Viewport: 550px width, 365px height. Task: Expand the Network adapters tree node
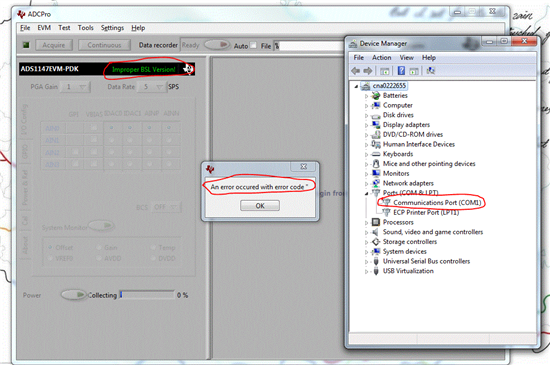pyautogui.click(x=366, y=184)
